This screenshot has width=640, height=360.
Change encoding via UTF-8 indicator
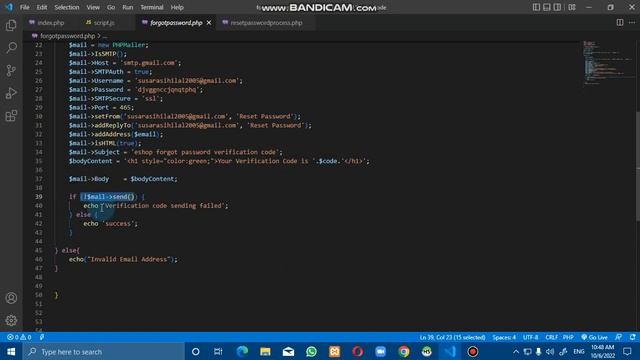click(x=530, y=337)
